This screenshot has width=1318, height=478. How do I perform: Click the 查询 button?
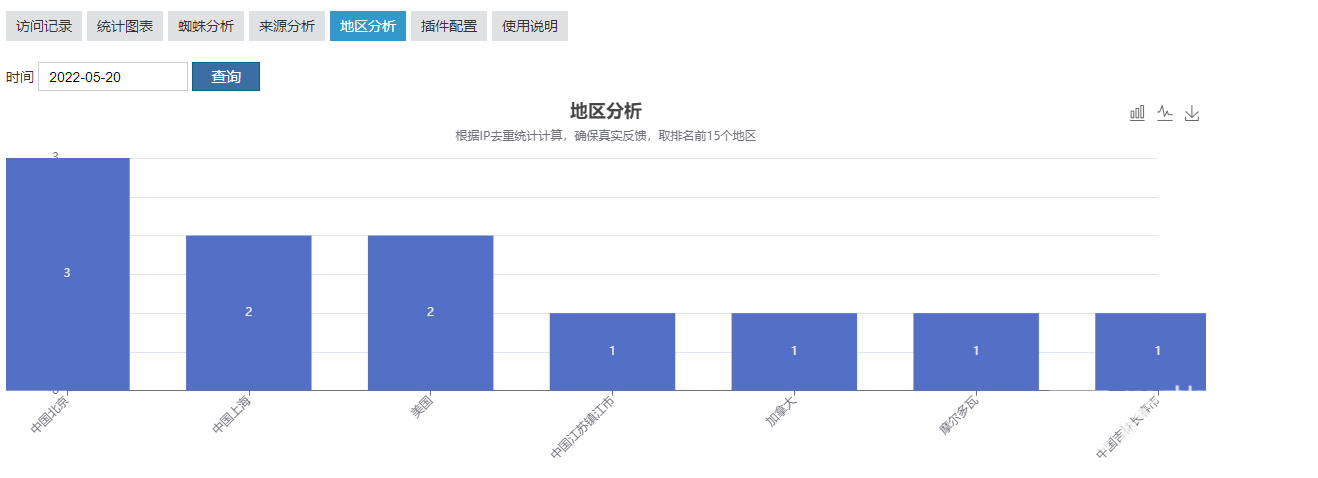click(x=226, y=77)
